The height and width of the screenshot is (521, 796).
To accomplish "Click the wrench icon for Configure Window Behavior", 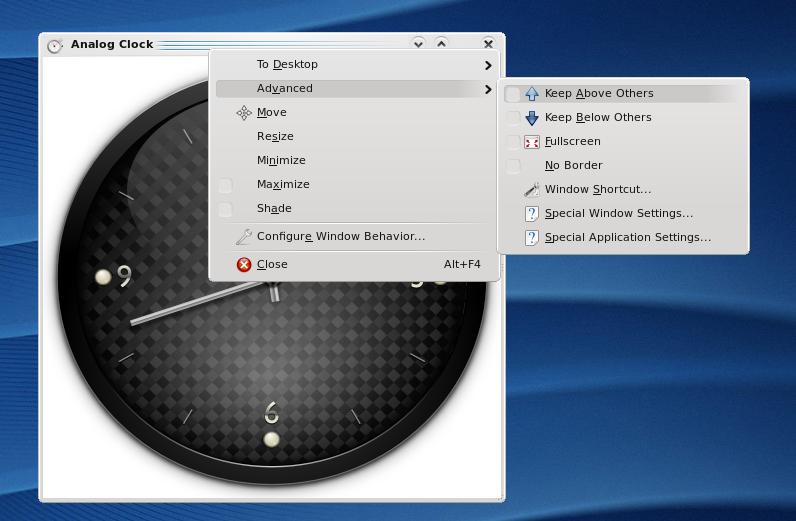I will coord(244,237).
